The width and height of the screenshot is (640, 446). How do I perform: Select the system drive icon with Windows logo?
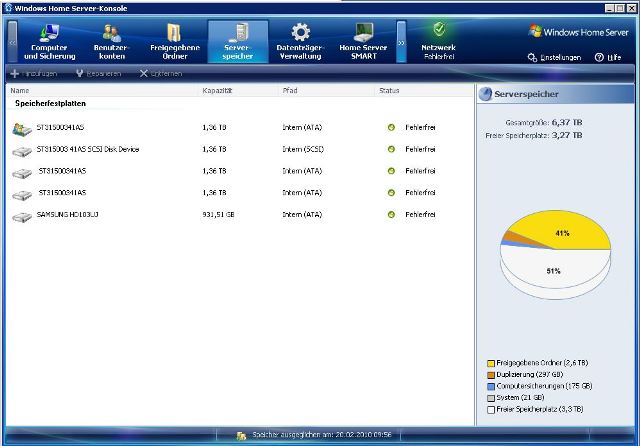22,129
